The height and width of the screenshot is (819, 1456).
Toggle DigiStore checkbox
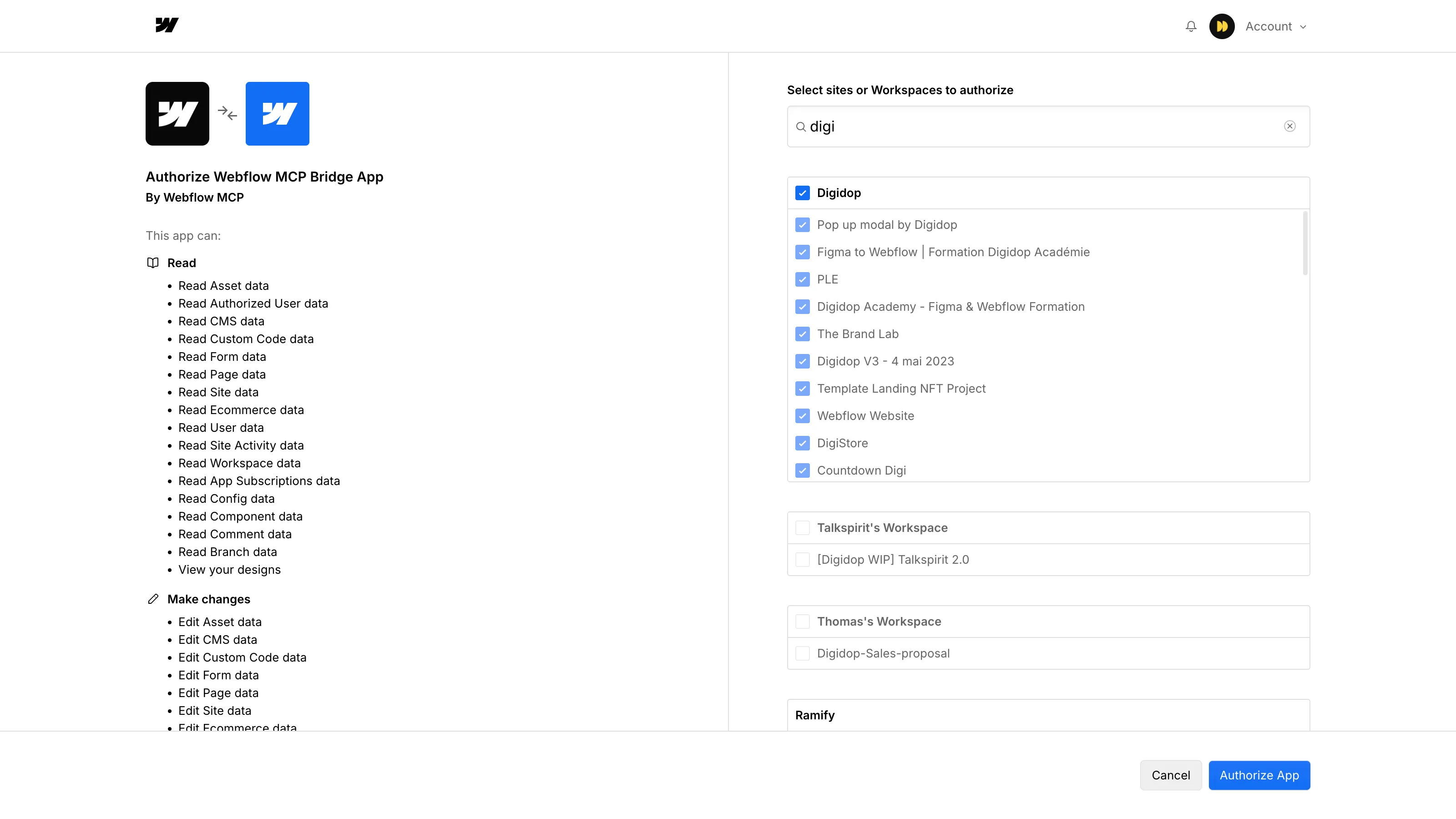pyautogui.click(x=803, y=443)
